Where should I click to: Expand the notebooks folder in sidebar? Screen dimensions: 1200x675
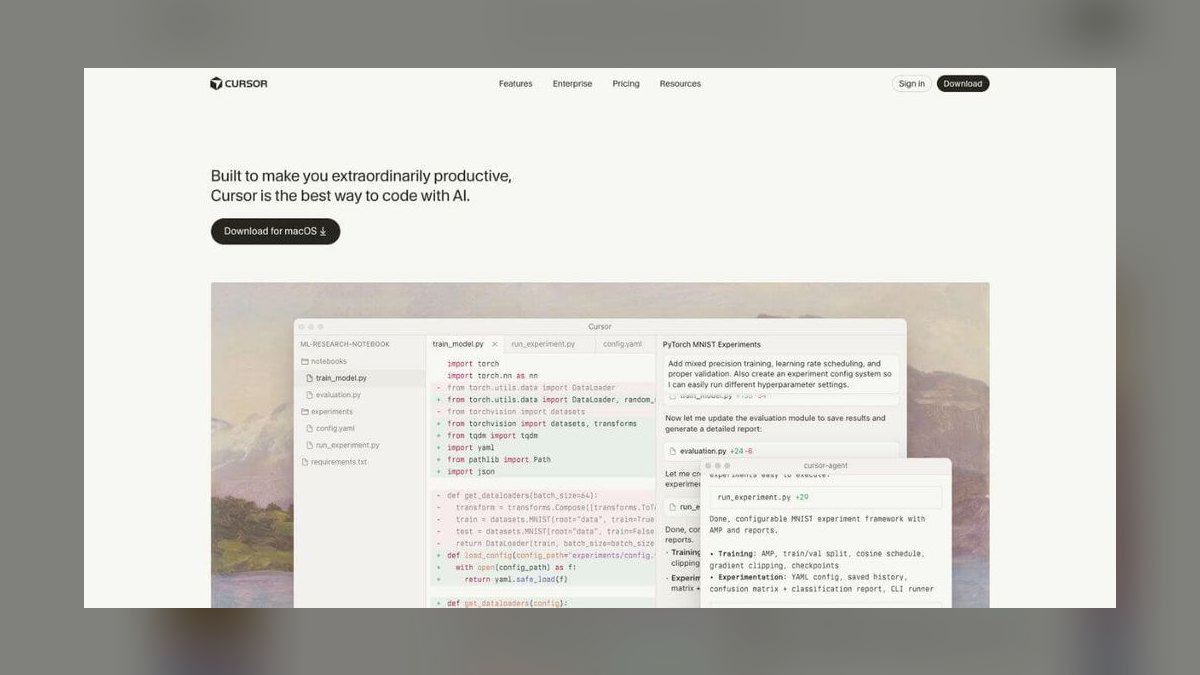[324, 361]
